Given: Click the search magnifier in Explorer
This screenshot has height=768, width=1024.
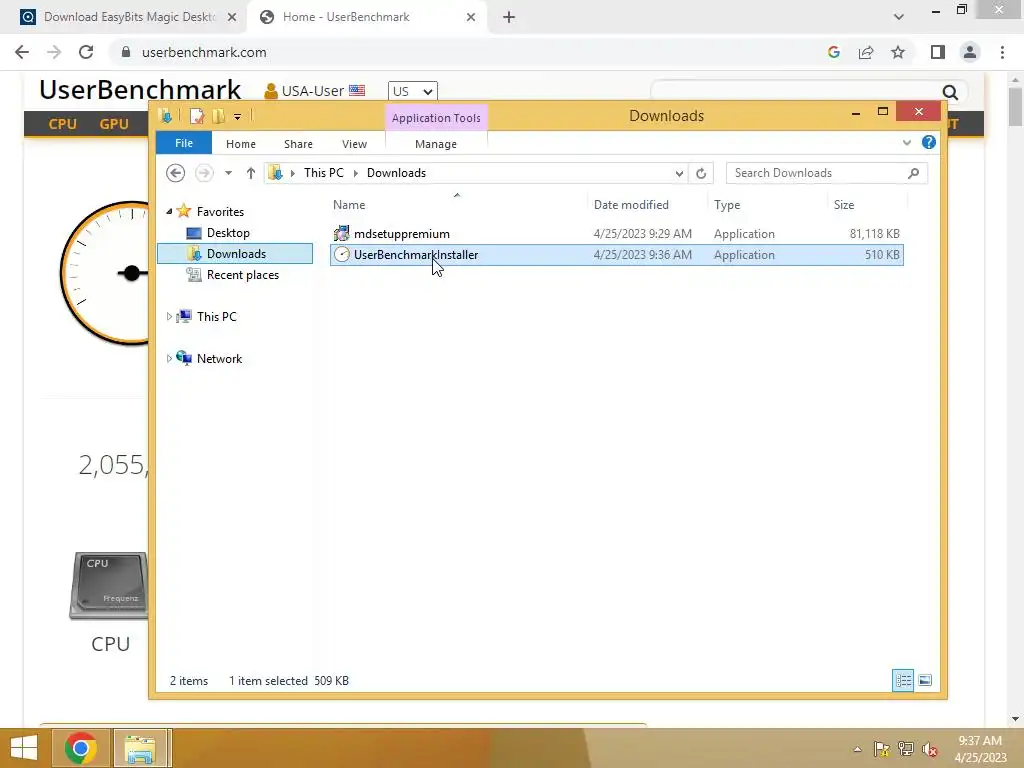Looking at the screenshot, I should (x=913, y=173).
